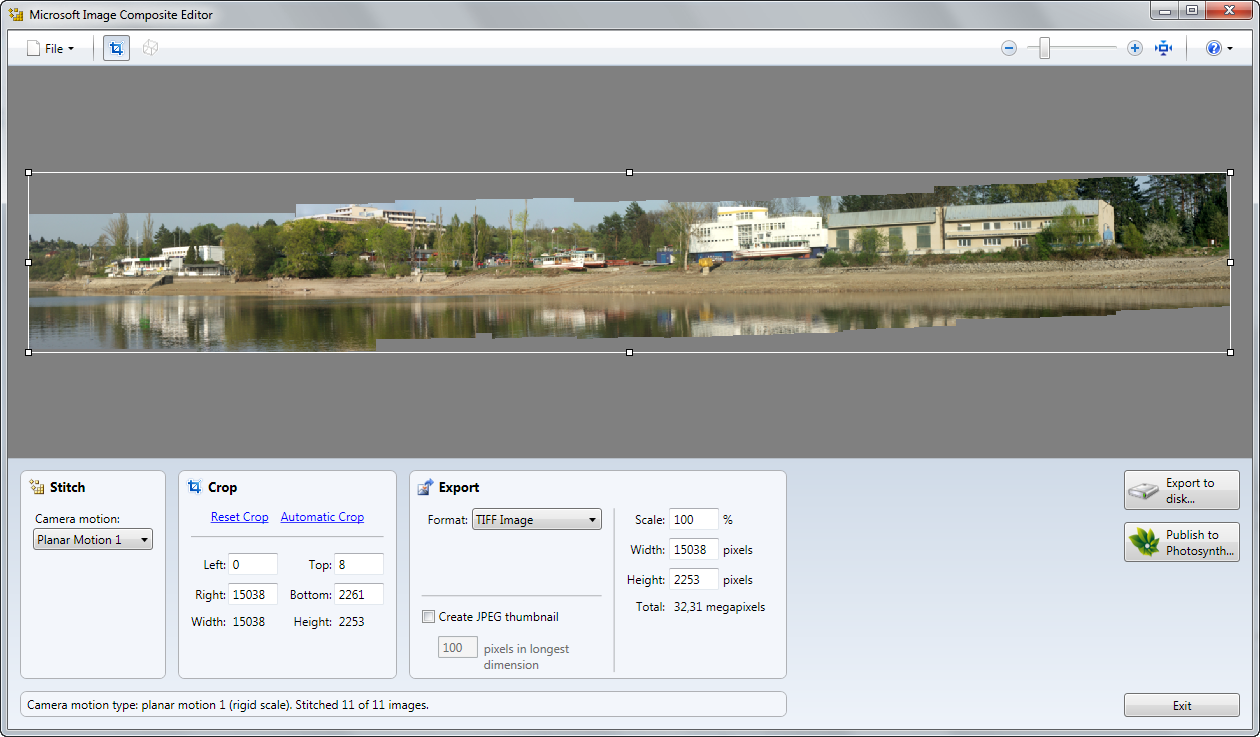Click the "Microsoft Image Composite Editor" title text

[121, 15]
